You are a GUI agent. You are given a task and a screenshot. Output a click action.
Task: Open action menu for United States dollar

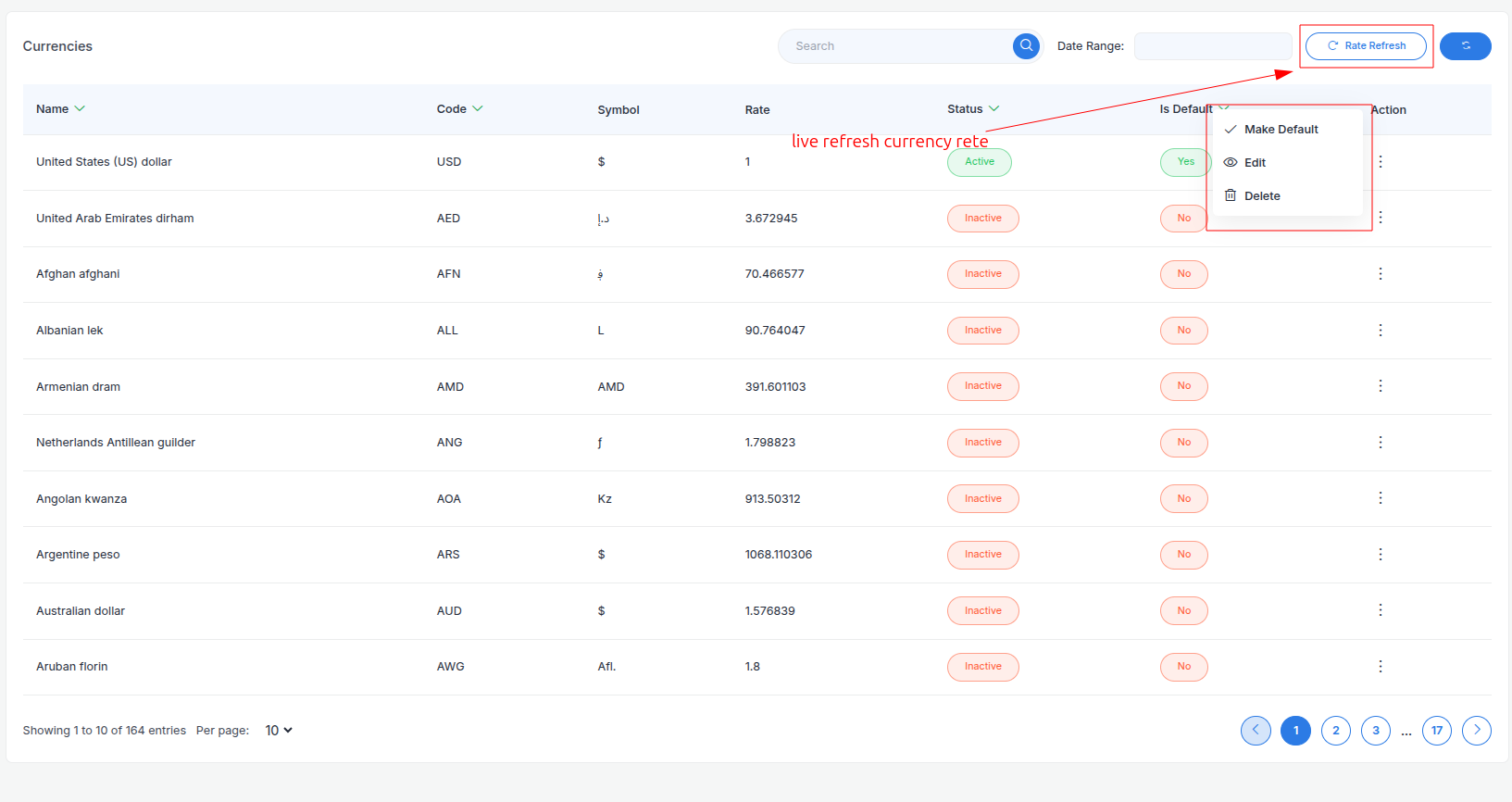click(1381, 162)
